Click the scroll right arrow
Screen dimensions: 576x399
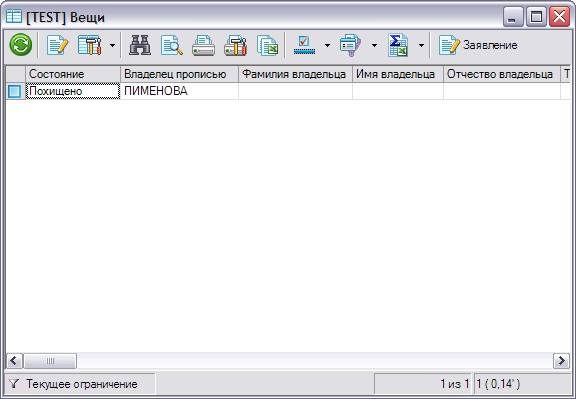561,361
